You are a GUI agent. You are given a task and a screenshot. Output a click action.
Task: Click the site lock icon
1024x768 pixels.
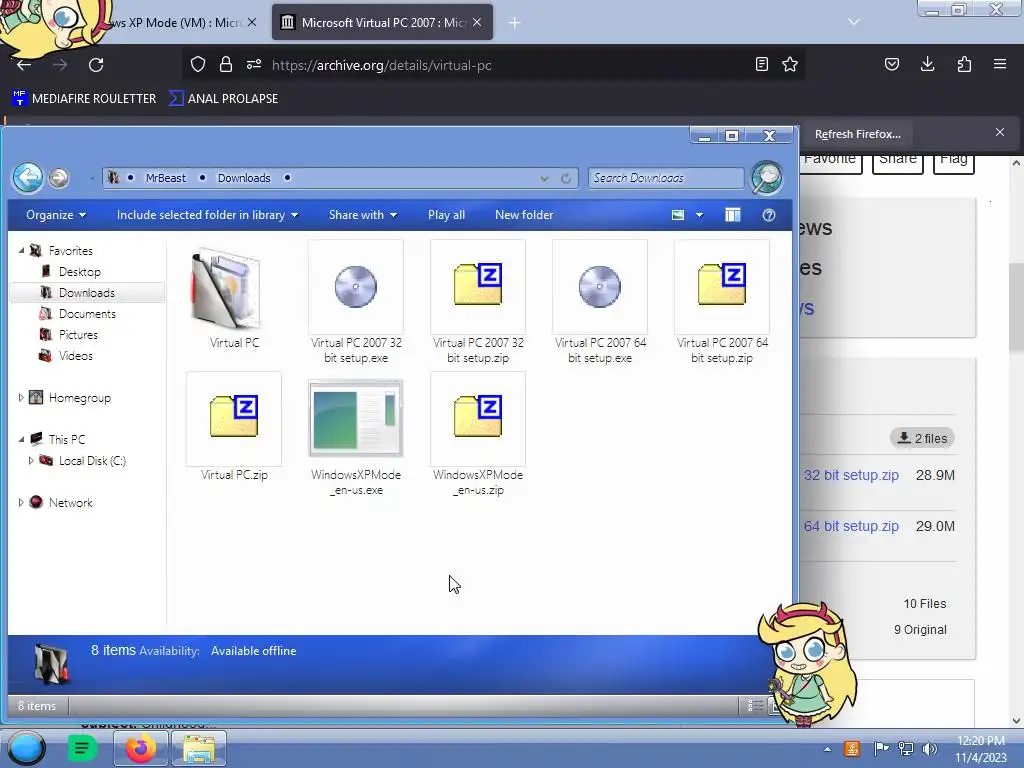pyautogui.click(x=226, y=64)
